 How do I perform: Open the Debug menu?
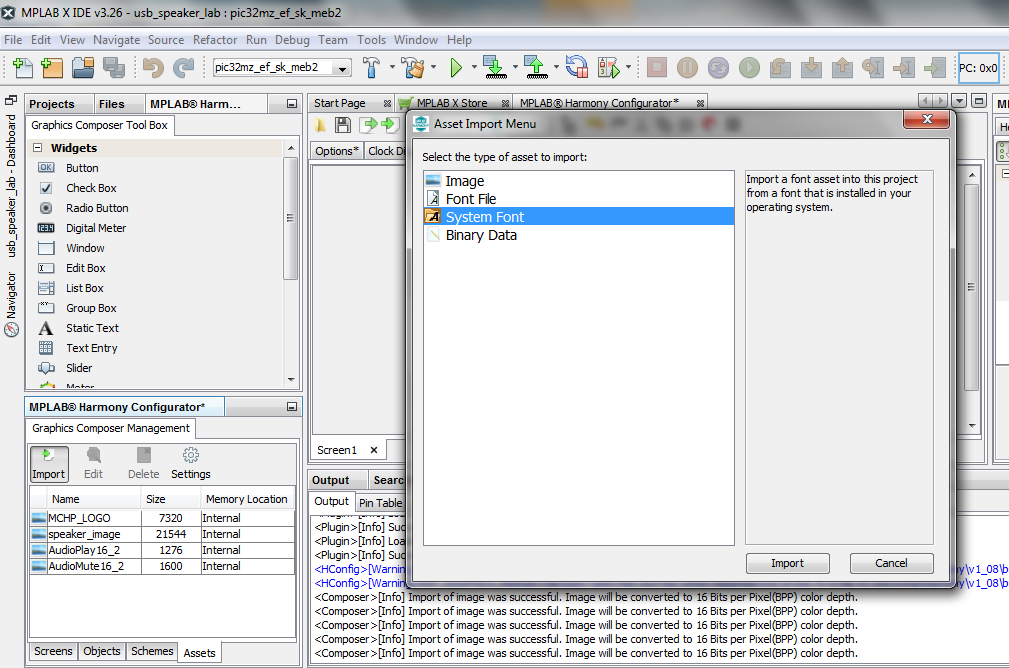(292, 40)
